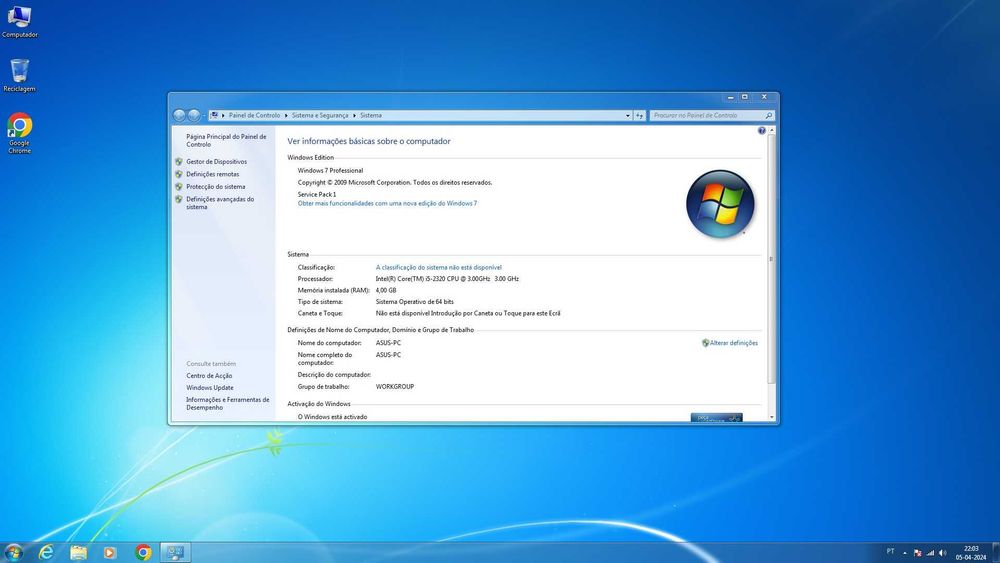Click the PT language indicator
The height and width of the screenshot is (563, 1000).
pos(890,552)
